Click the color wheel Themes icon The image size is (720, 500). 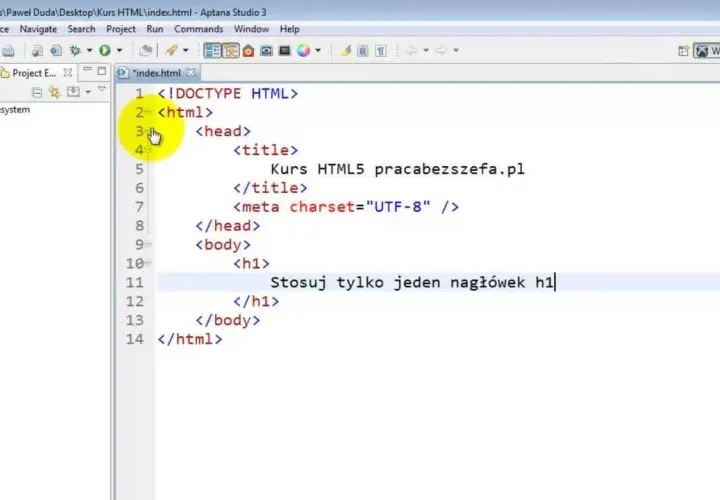click(303, 51)
